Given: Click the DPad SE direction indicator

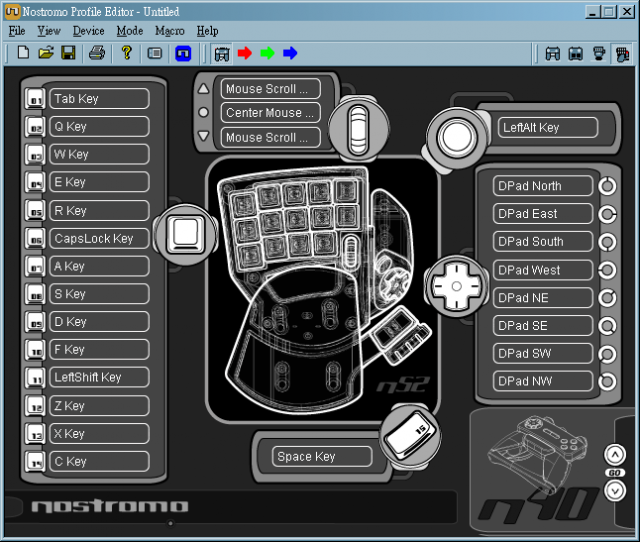Looking at the screenshot, I should pos(607,326).
